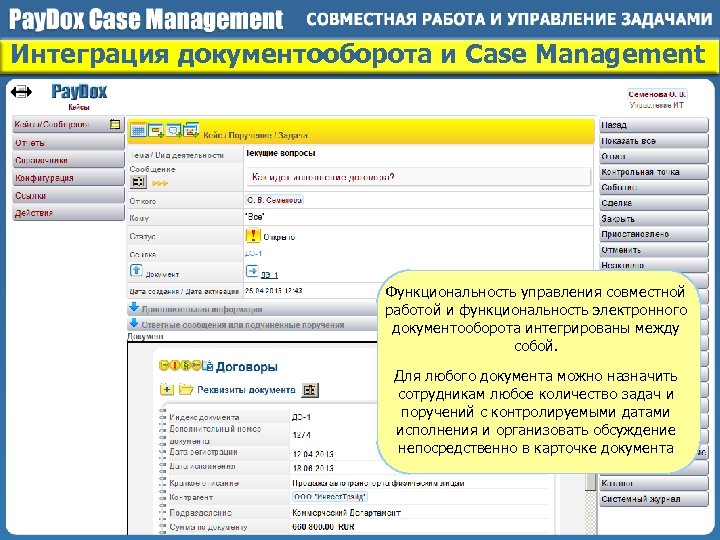Click the PayDox logo
Image resolution: width=720 pixels, height=540 pixels.
coord(79,91)
